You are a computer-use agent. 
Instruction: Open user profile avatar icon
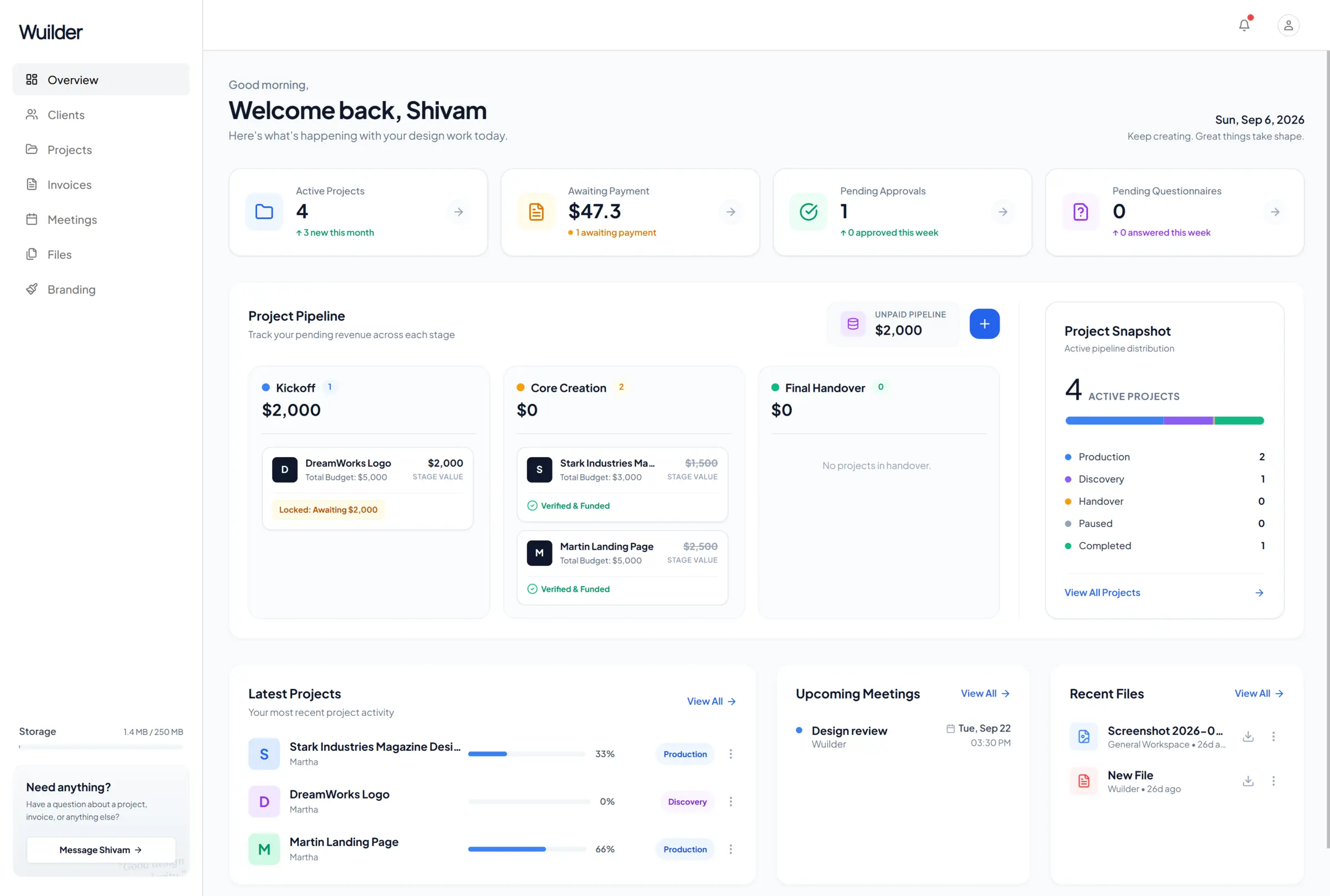1288,25
